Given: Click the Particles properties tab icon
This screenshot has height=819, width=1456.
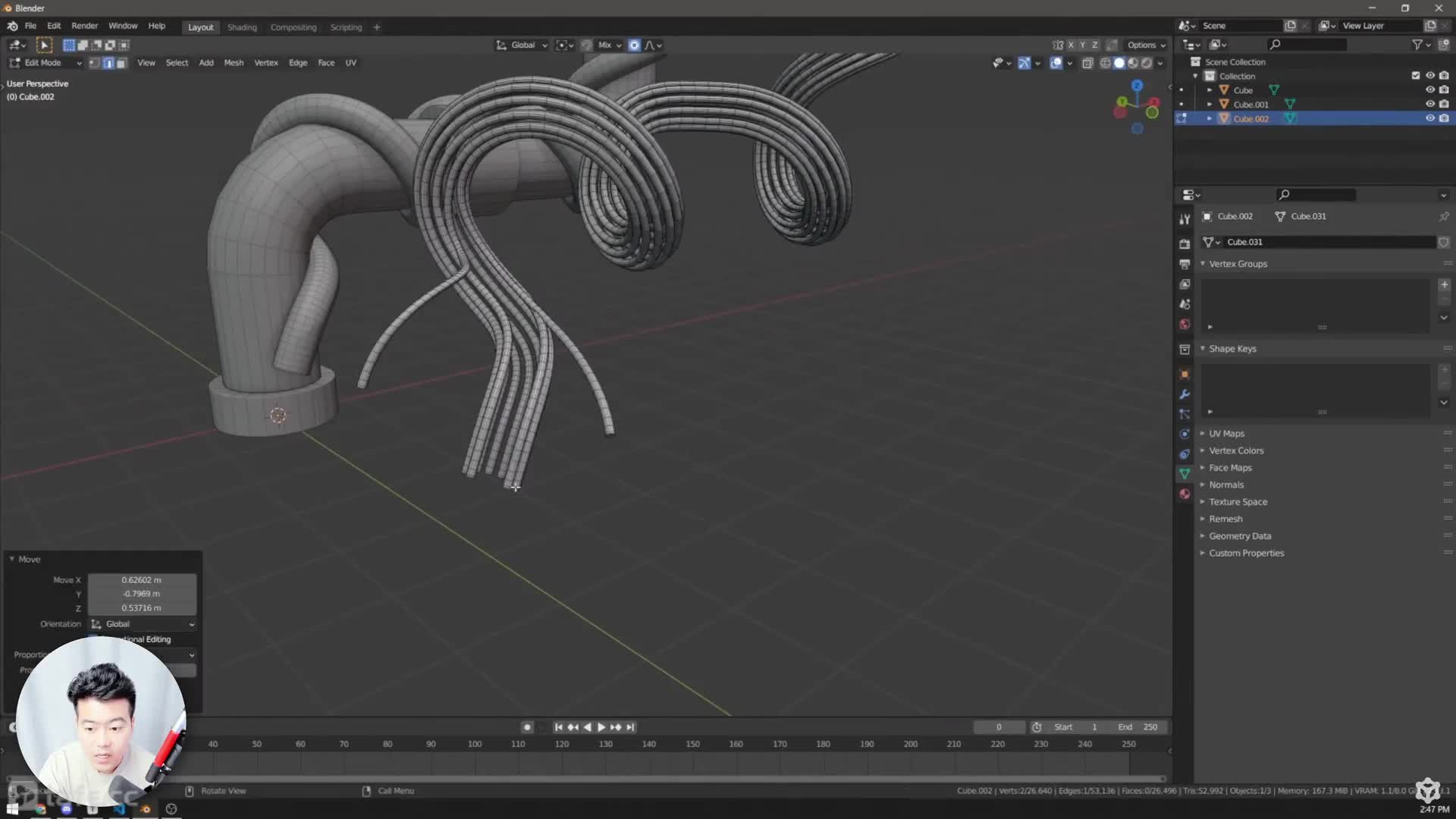Looking at the screenshot, I should (x=1185, y=414).
